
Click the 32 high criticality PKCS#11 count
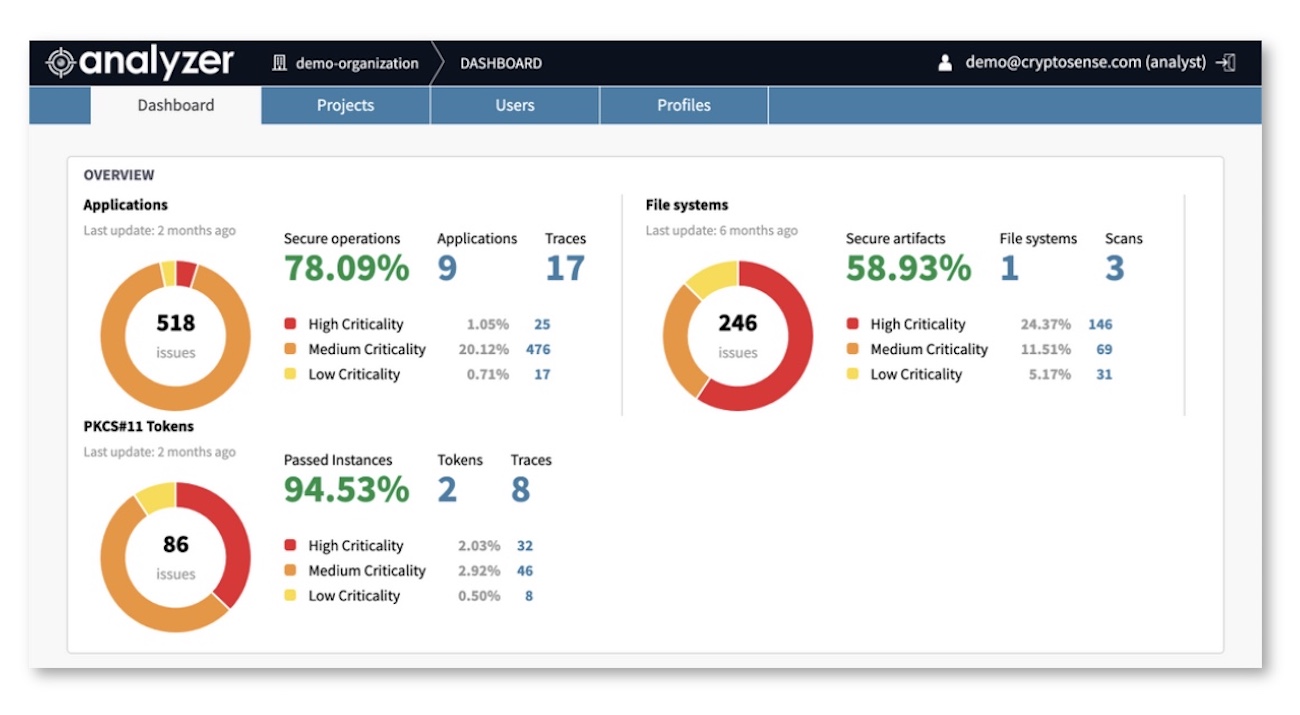pyautogui.click(x=527, y=546)
